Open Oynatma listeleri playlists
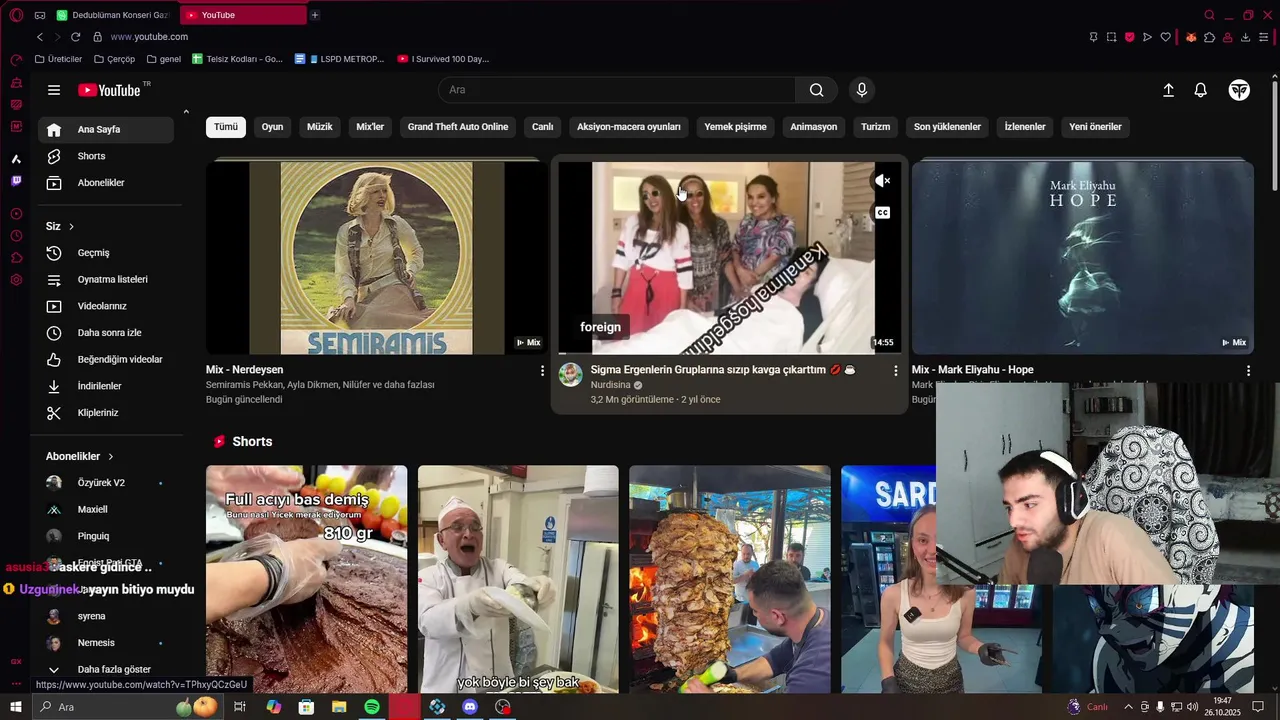Viewport: 1280px width, 720px height. (x=106, y=280)
